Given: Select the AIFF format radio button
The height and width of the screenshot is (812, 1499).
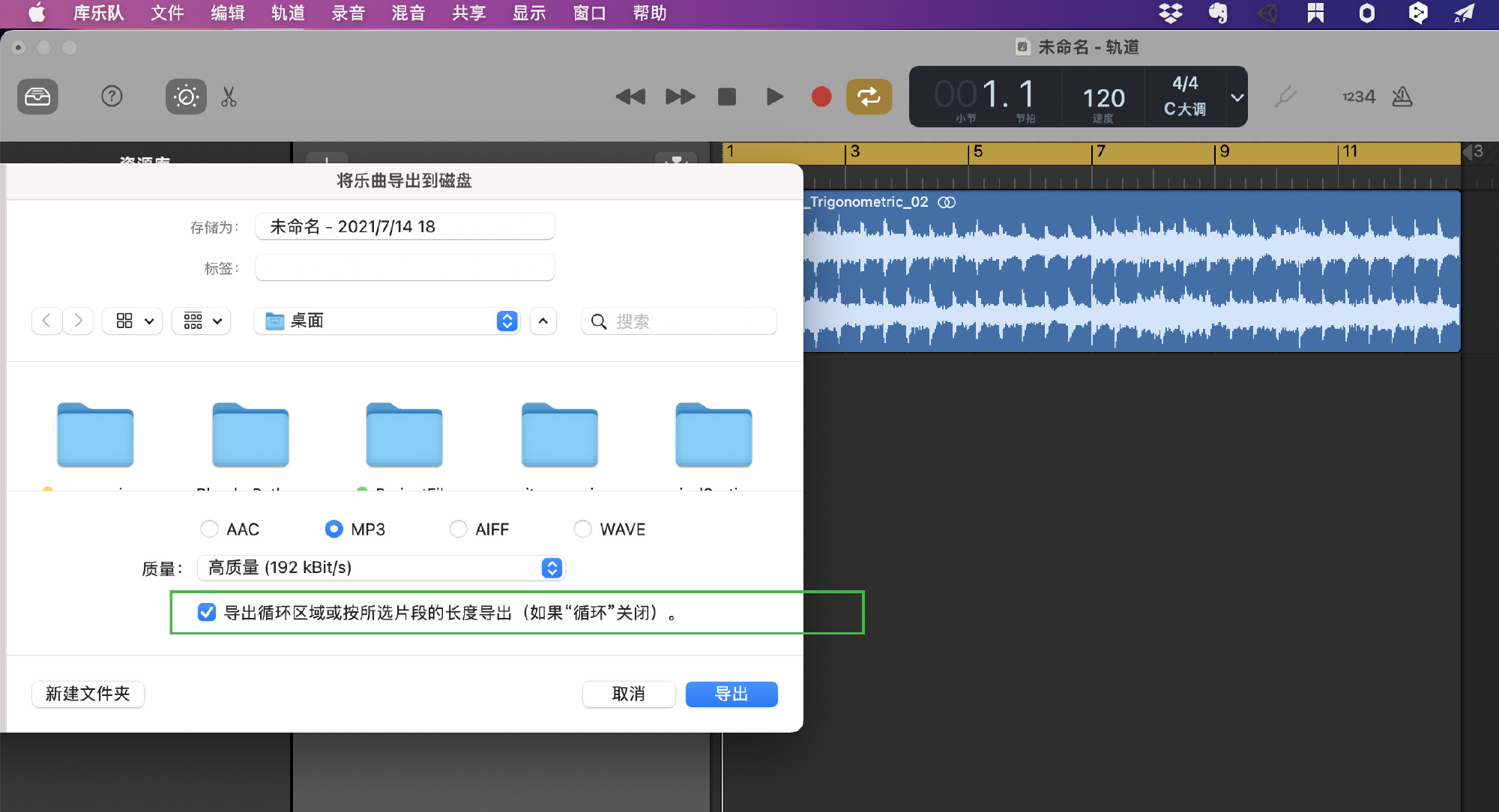Looking at the screenshot, I should [x=459, y=529].
